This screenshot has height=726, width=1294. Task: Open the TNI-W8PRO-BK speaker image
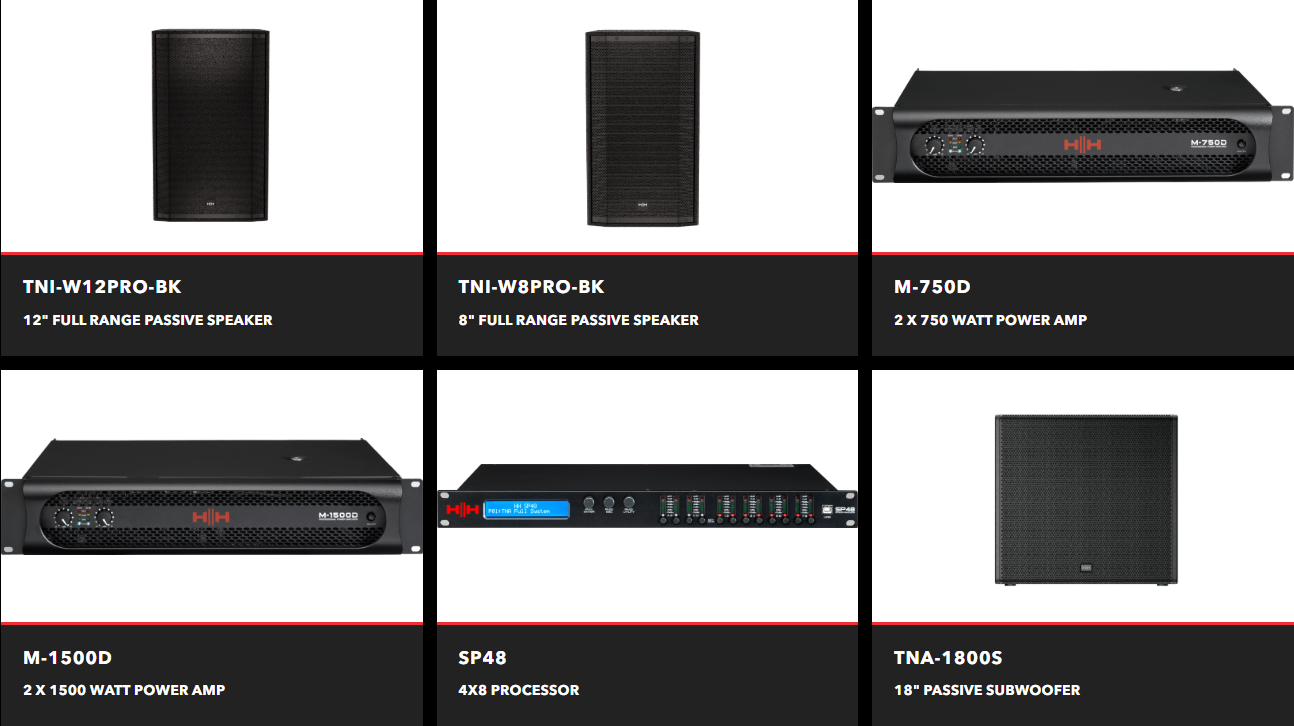tap(643, 127)
